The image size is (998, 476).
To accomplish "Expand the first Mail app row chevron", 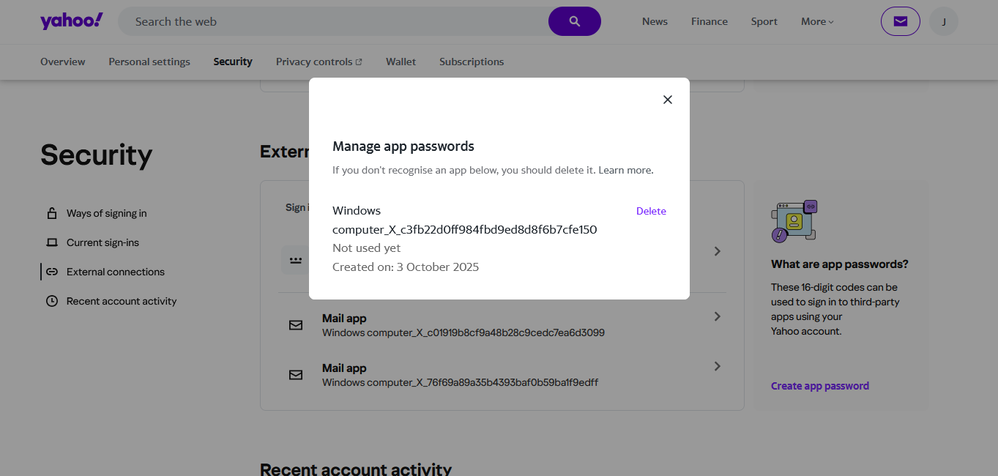I will (x=717, y=317).
